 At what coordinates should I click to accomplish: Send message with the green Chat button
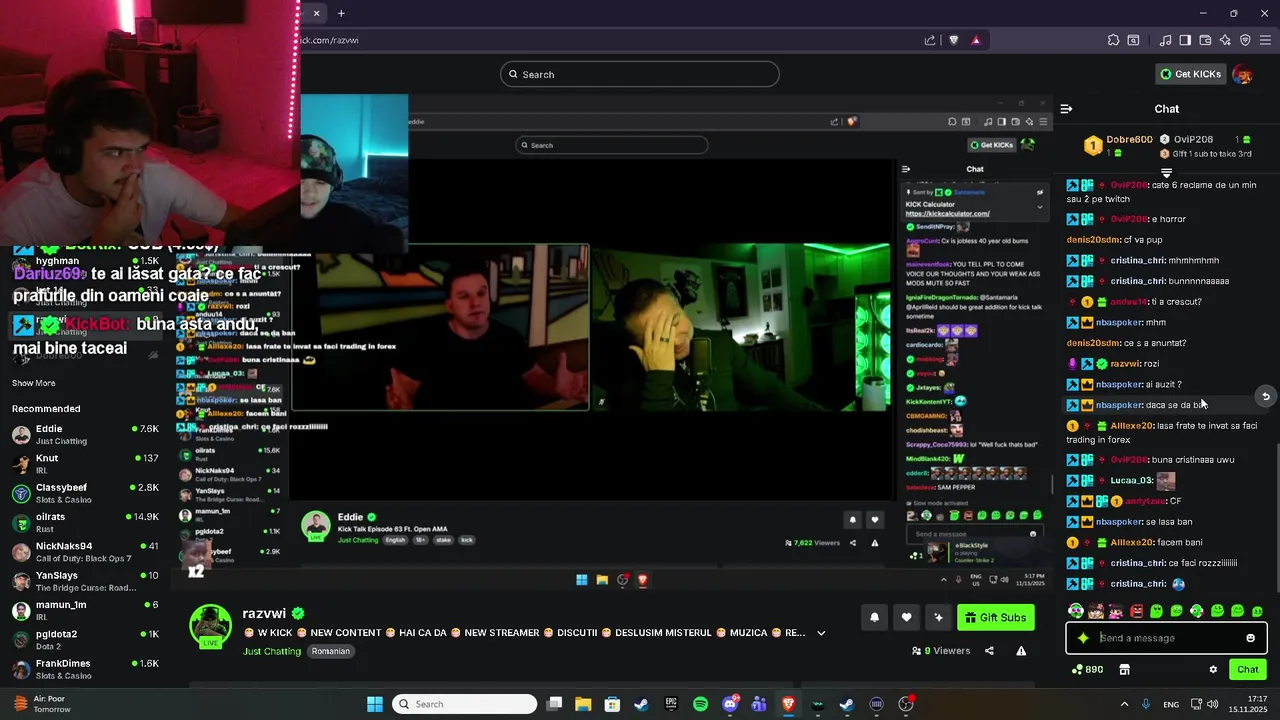pos(1248,669)
